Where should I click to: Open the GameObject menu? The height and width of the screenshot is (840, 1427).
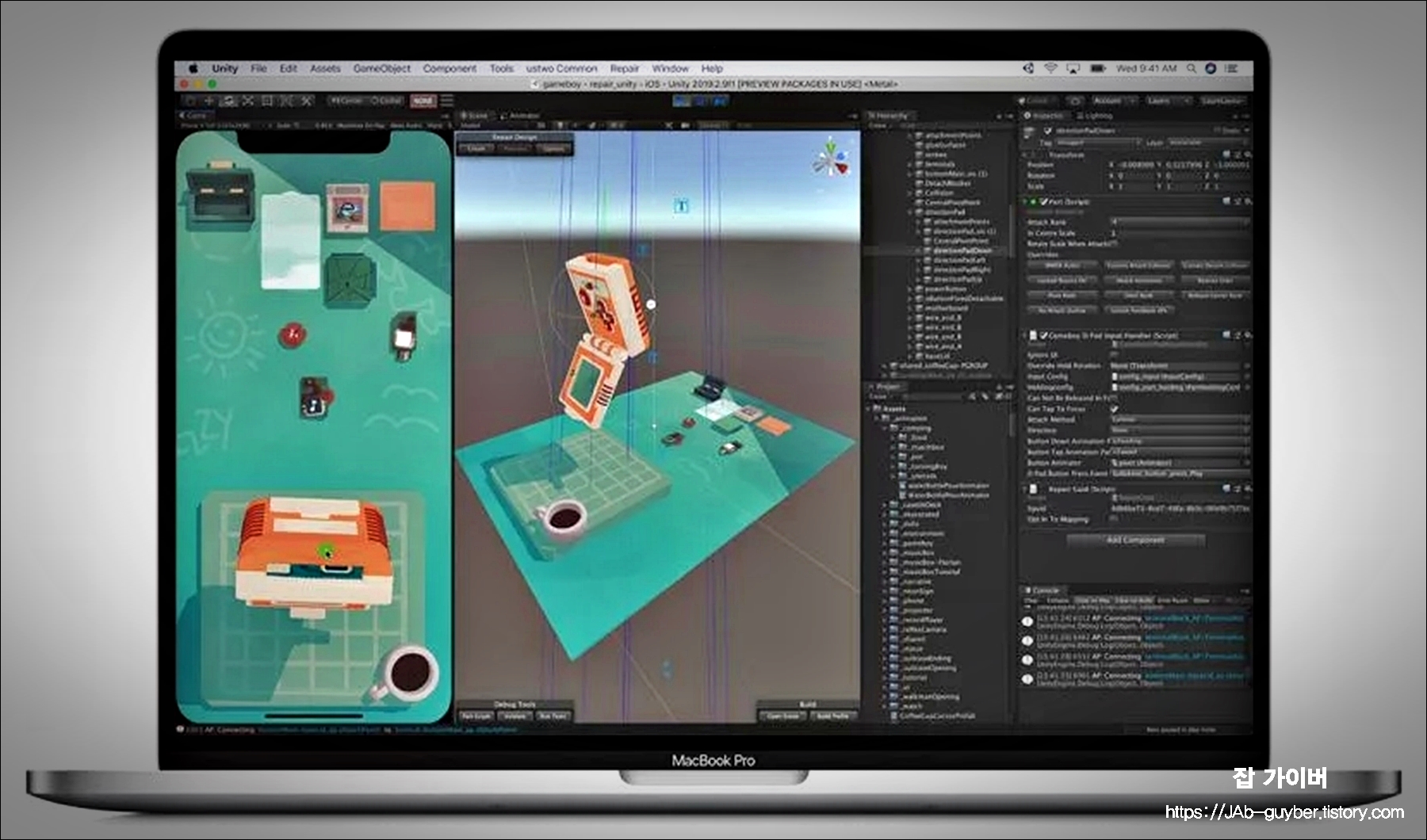click(x=381, y=68)
